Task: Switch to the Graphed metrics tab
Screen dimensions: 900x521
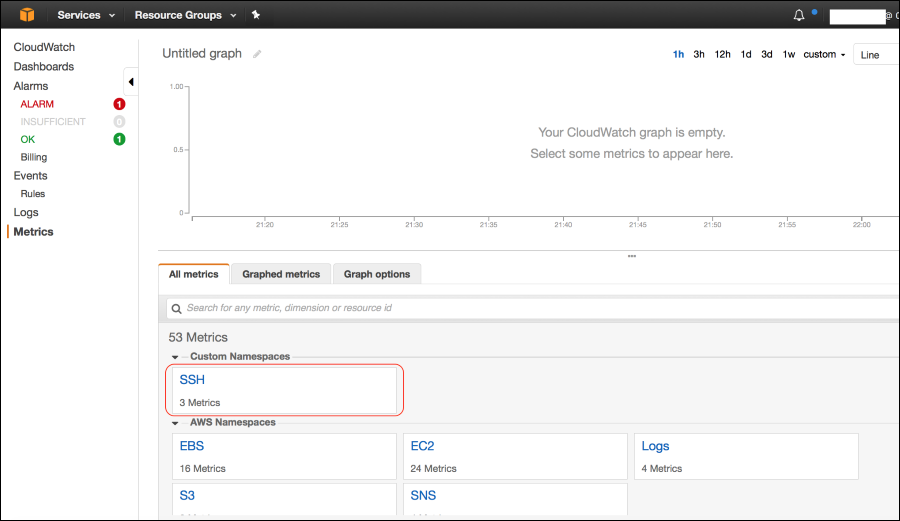Action: [x=281, y=274]
